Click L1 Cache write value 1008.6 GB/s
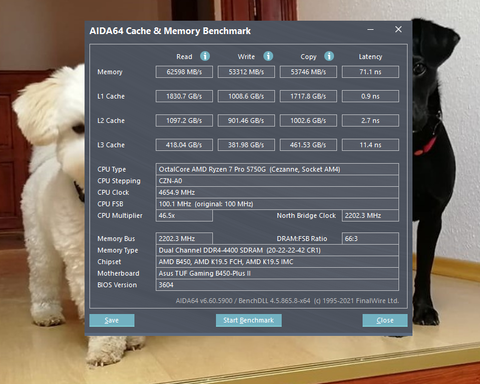This screenshot has width=480, height=384. 246,96
